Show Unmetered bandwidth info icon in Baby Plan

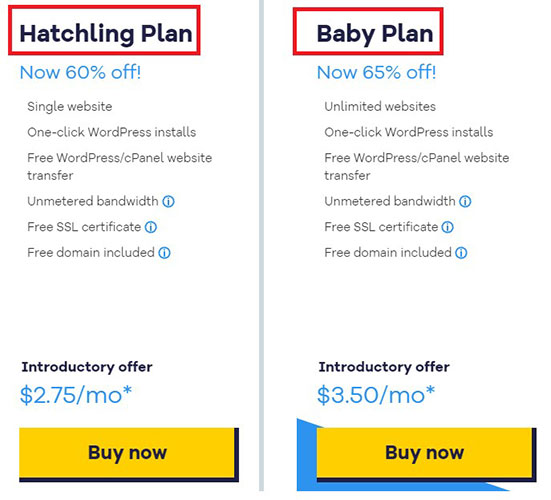point(465,202)
